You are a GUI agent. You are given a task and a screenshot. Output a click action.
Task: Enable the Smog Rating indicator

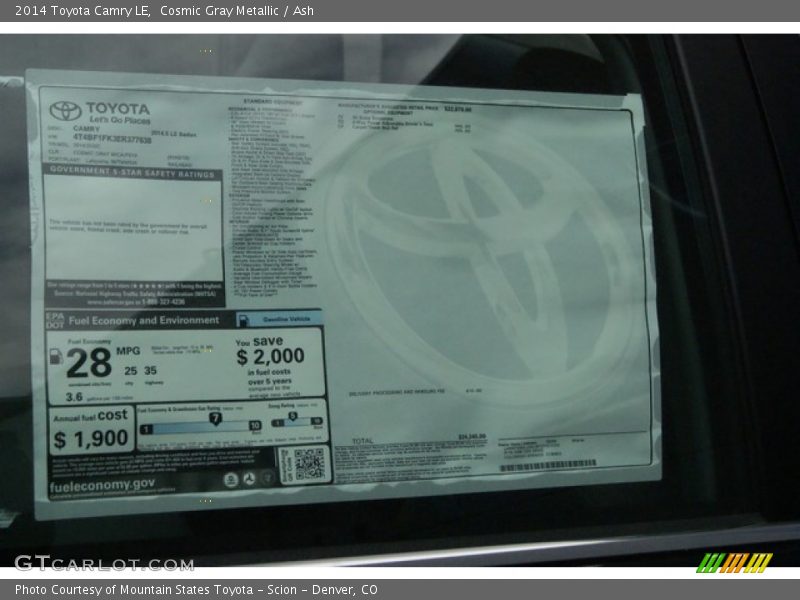coord(292,414)
